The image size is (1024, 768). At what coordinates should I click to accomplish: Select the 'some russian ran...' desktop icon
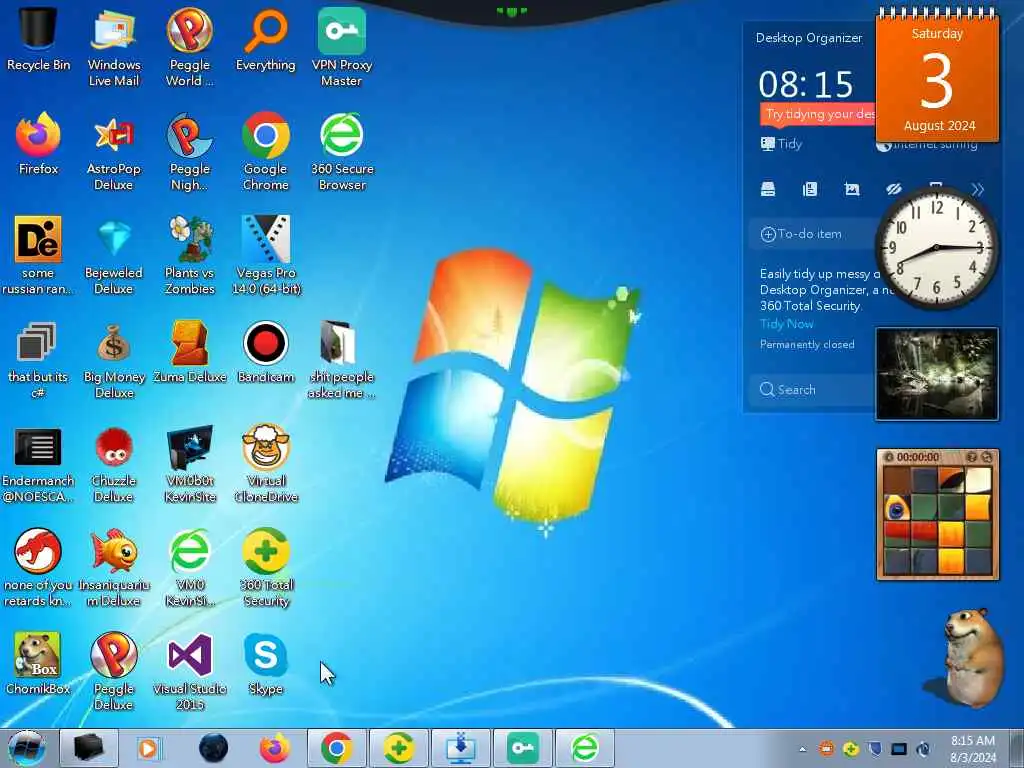[38, 255]
